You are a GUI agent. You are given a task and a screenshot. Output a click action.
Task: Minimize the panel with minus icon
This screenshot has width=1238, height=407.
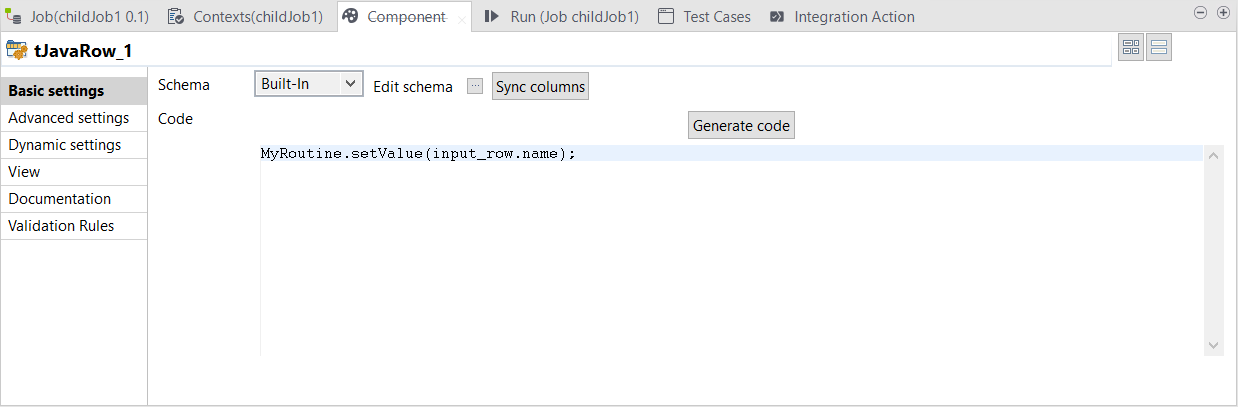pos(1201,13)
